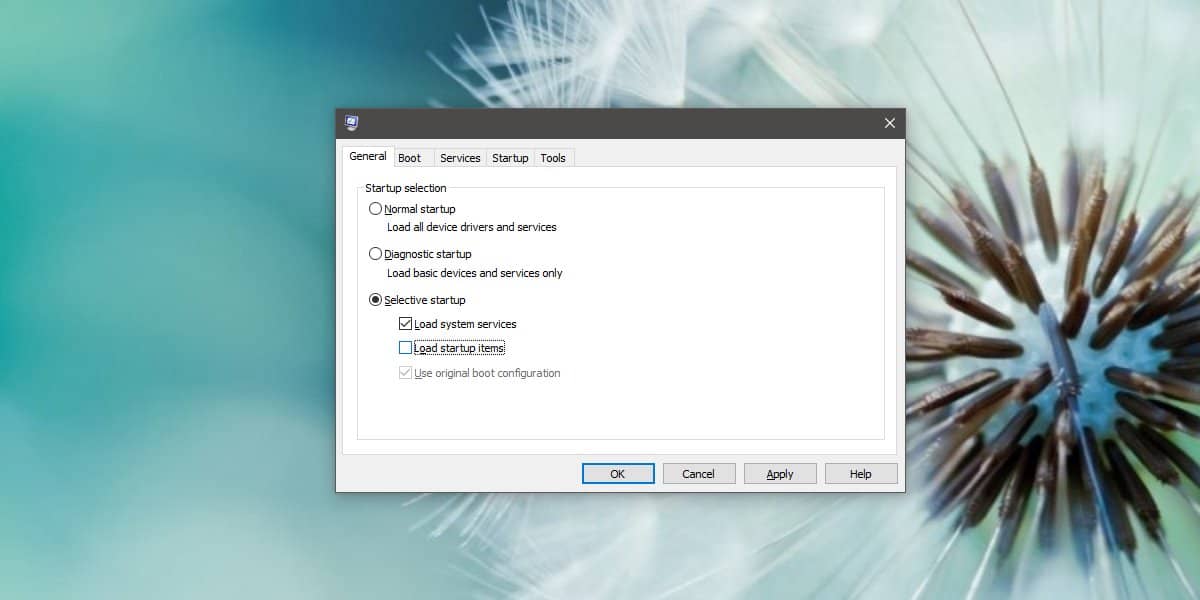Open Help from the dialog
Viewport: 1200px width, 600px height.
(861, 473)
